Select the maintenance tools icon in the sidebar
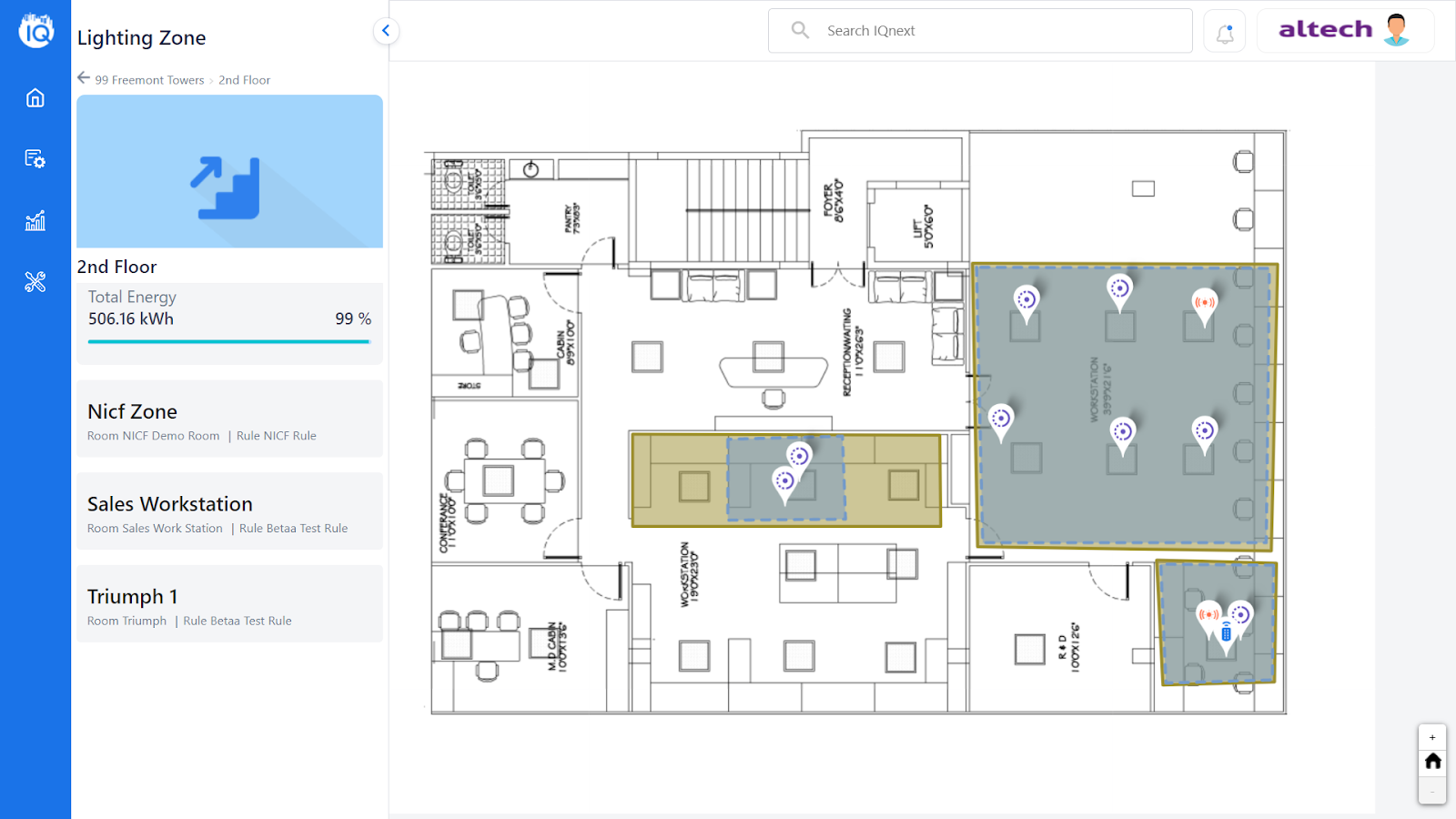1456x819 pixels. tap(34, 282)
